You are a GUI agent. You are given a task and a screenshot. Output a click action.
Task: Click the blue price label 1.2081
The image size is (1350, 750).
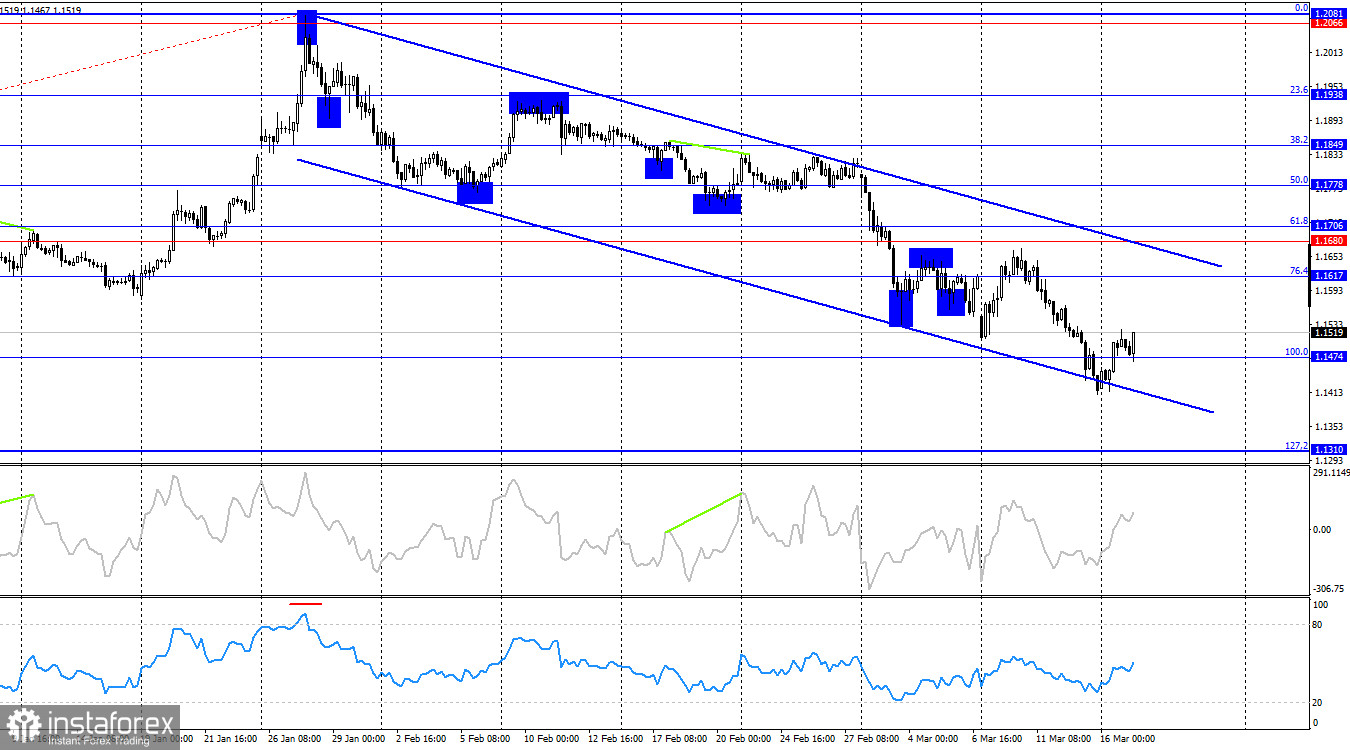[1328, 13]
